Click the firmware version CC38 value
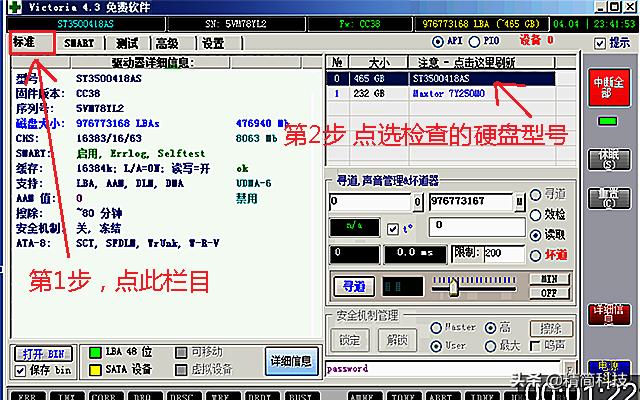The height and width of the screenshot is (400, 640). [88, 93]
